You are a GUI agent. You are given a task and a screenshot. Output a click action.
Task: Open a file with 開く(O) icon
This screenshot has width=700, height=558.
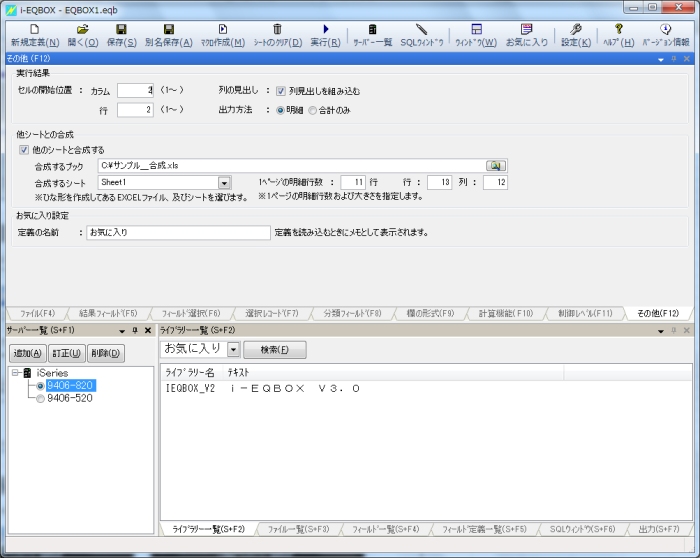tap(83, 29)
